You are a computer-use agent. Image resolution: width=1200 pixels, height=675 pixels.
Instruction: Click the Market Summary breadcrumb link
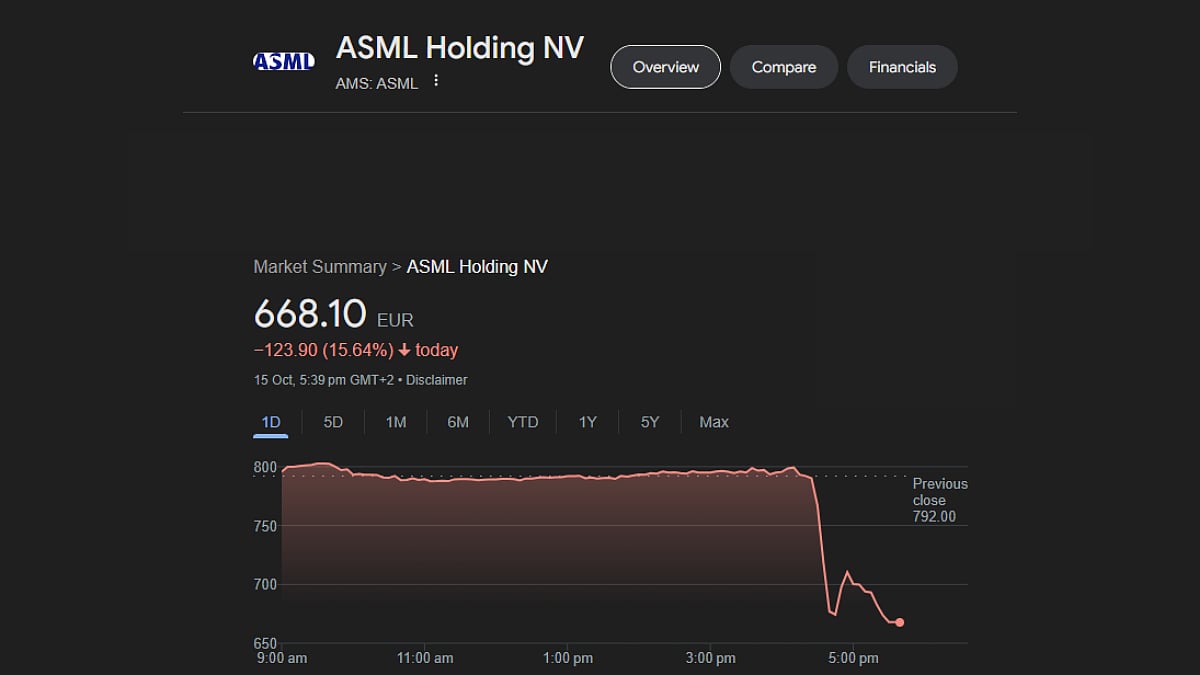(320, 267)
